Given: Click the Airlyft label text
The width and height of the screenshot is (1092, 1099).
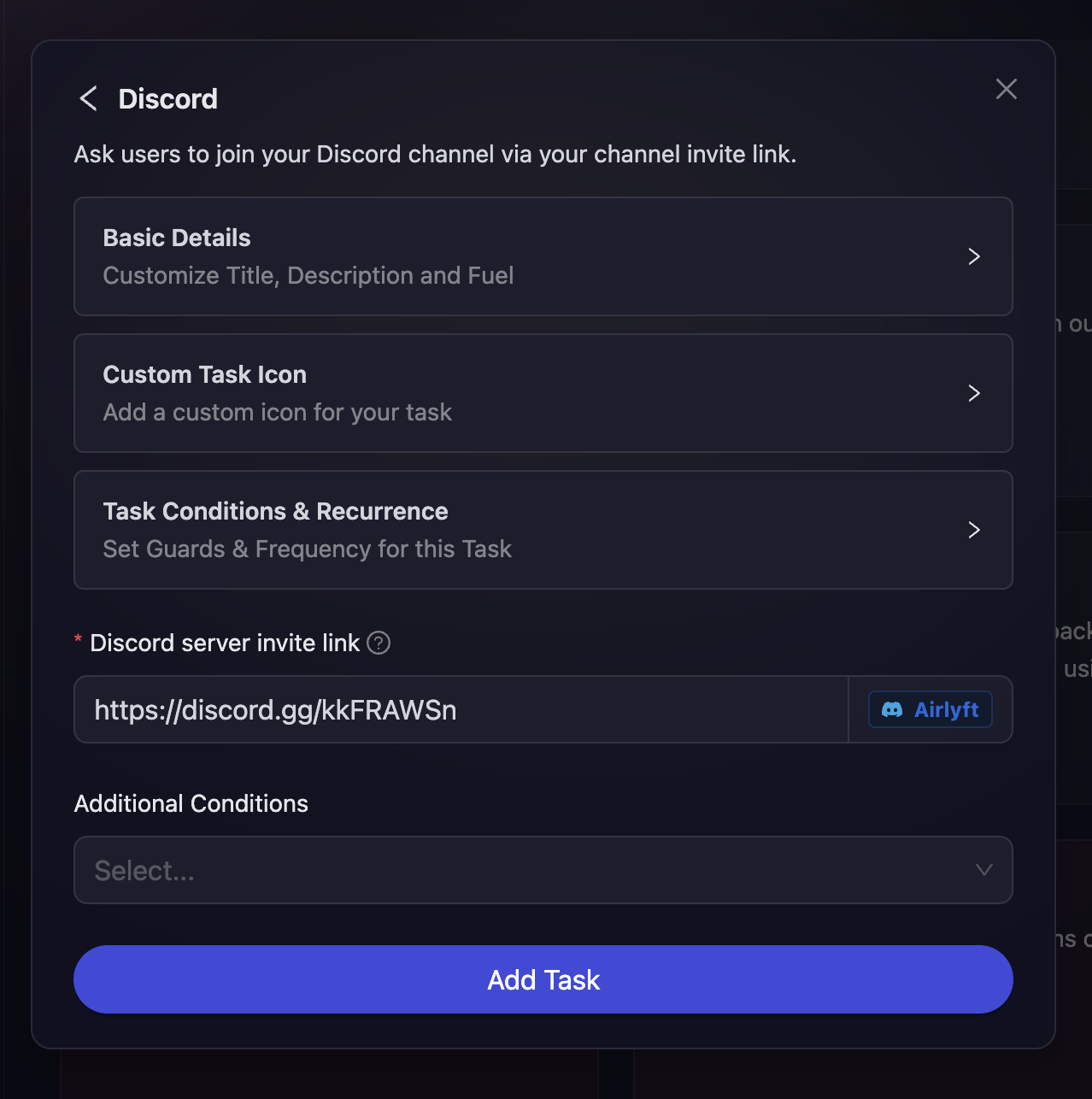Looking at the screenshot, I should pos(948,709).
